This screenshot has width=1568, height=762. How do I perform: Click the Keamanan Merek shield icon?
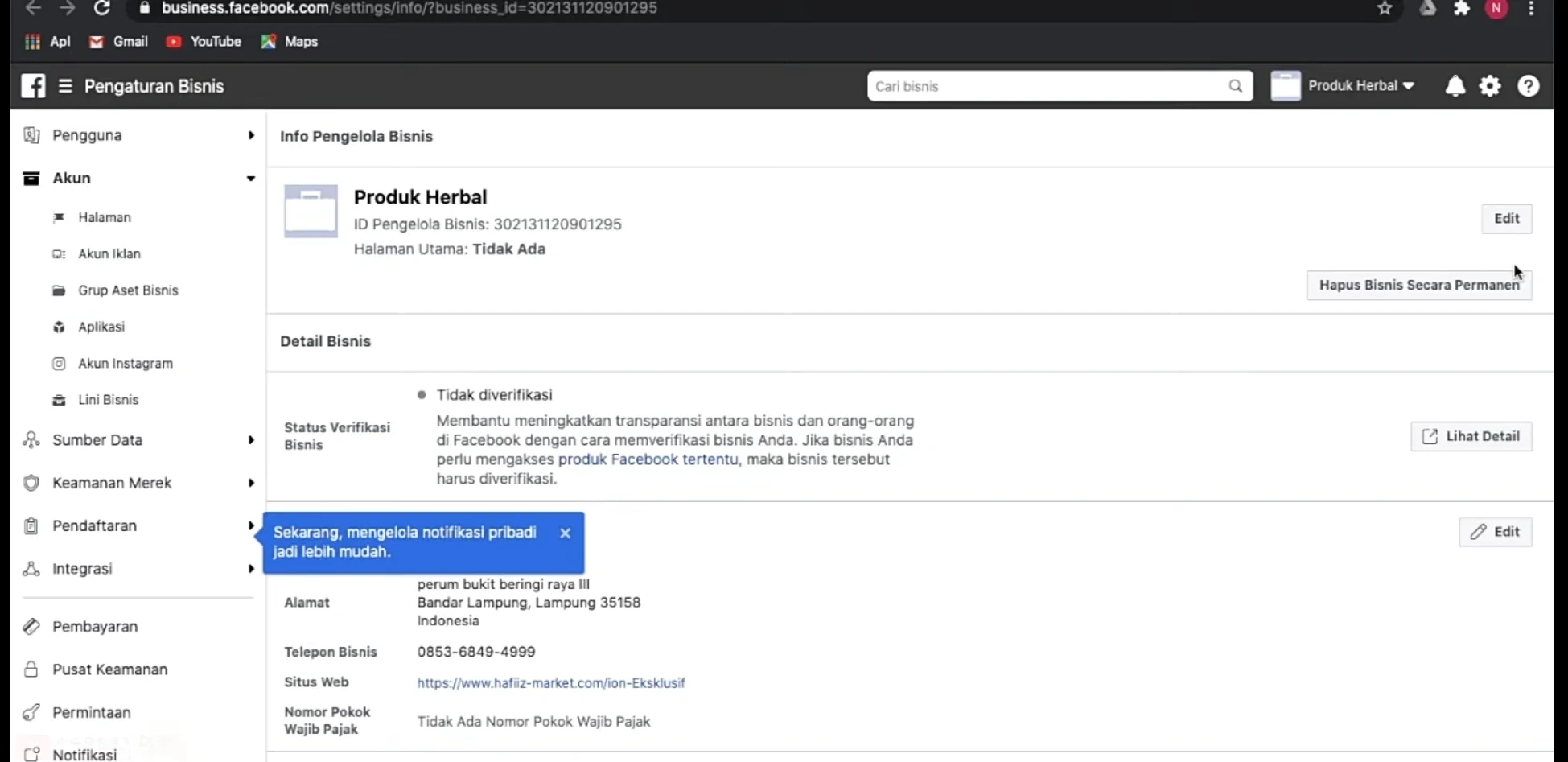point(31,483)
